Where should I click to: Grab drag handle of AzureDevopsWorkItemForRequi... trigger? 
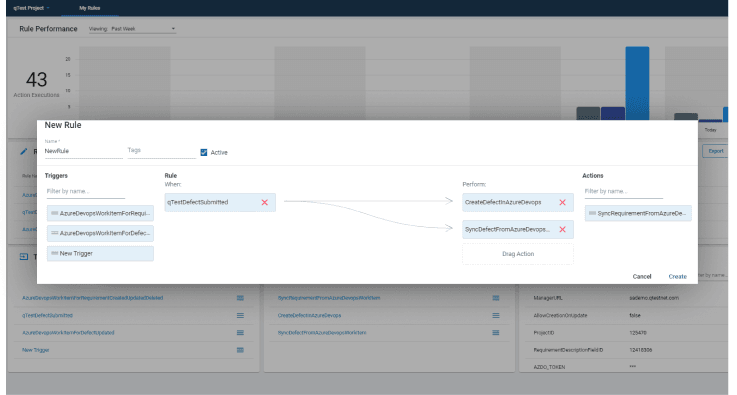55,213
